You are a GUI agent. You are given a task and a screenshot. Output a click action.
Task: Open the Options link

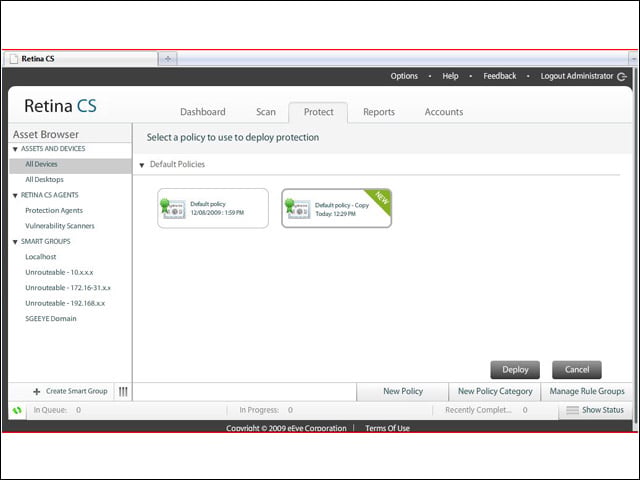[x=404, y=76]
